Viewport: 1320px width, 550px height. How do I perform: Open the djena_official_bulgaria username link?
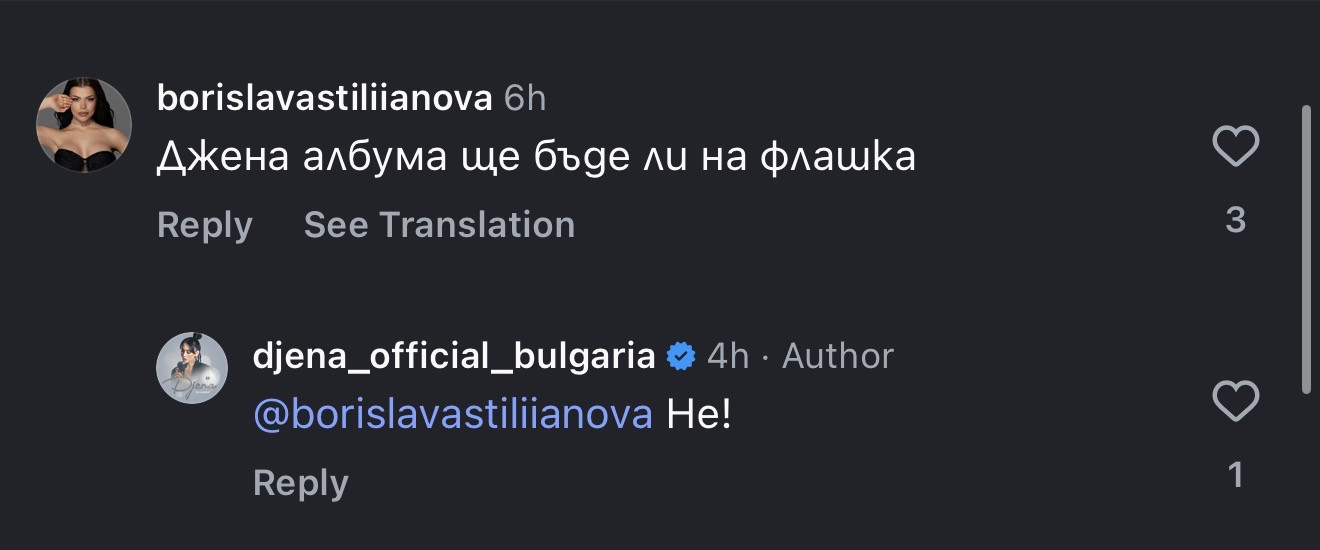click(x=455, y=356)
